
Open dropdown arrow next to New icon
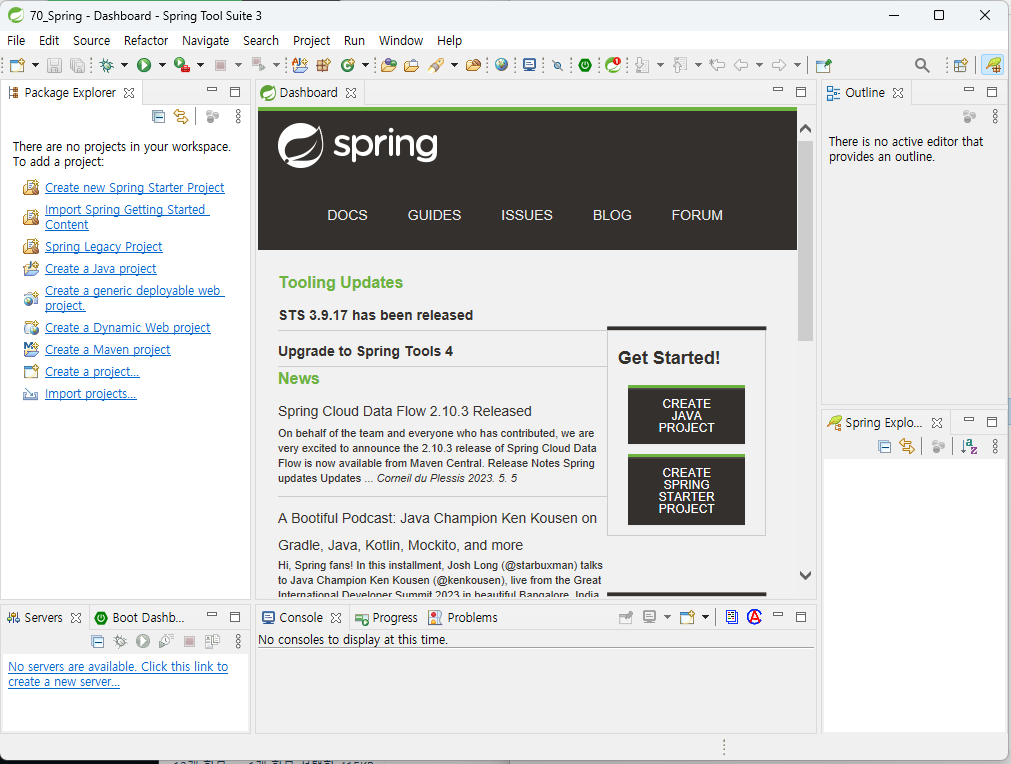pyautogui.click(x=35, y=65)
